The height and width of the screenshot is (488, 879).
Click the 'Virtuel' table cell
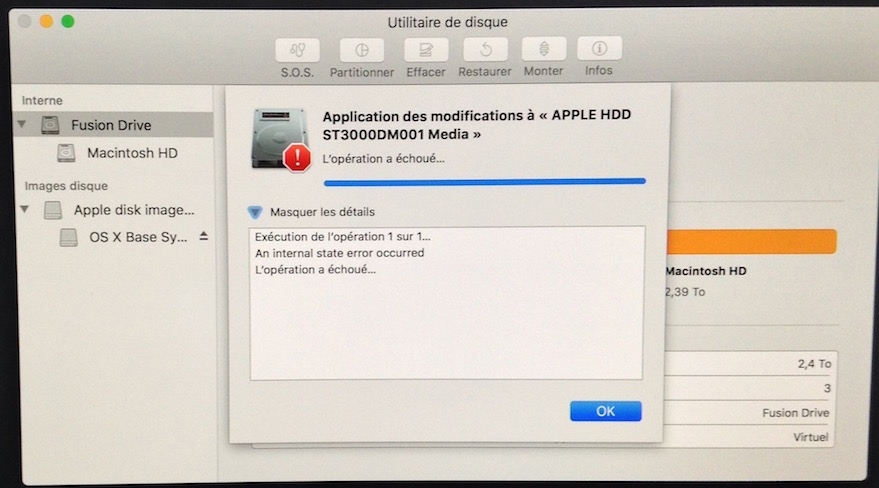[x=811, y=437]
